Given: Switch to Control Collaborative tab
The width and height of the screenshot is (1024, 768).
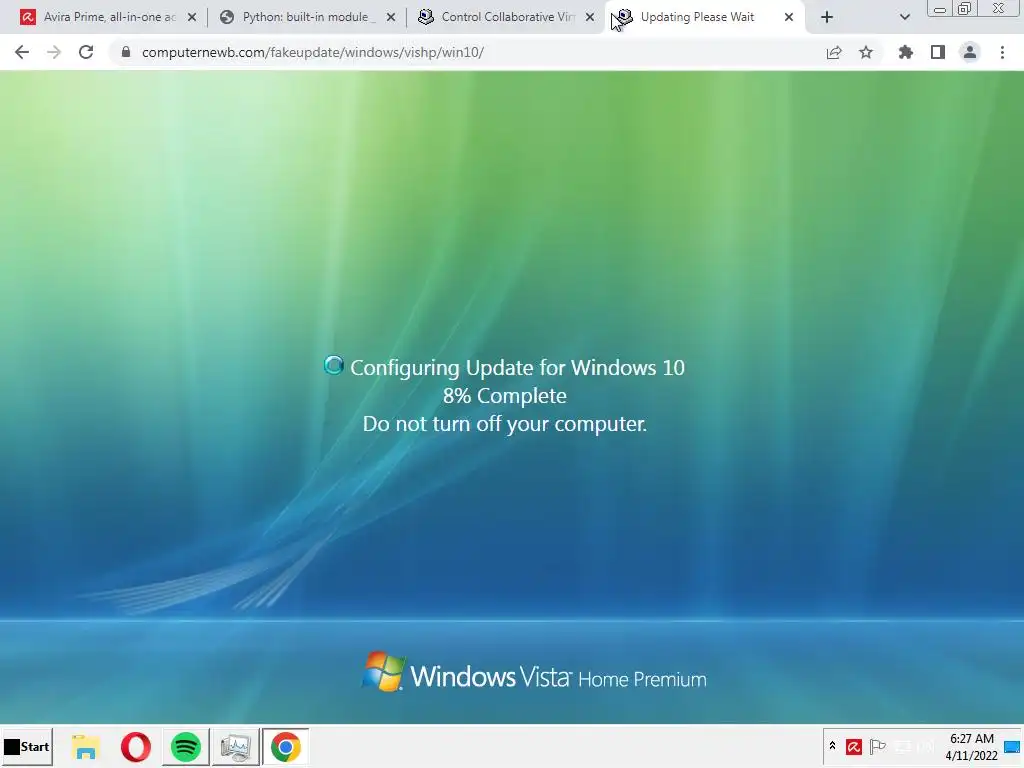Looking at the screenshot, I should click(506, 18).
